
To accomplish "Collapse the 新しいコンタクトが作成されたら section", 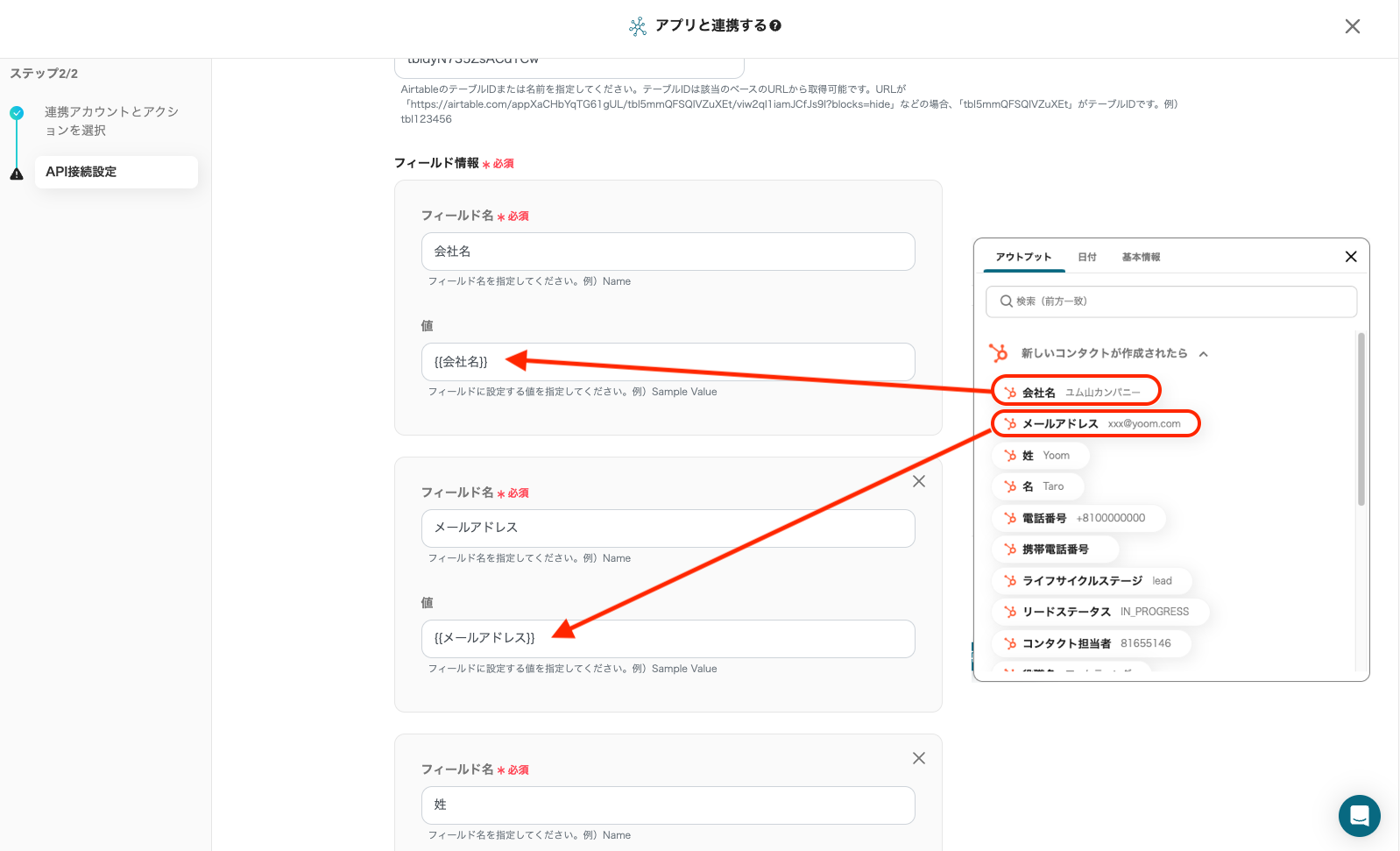I will coord(1204,354).
